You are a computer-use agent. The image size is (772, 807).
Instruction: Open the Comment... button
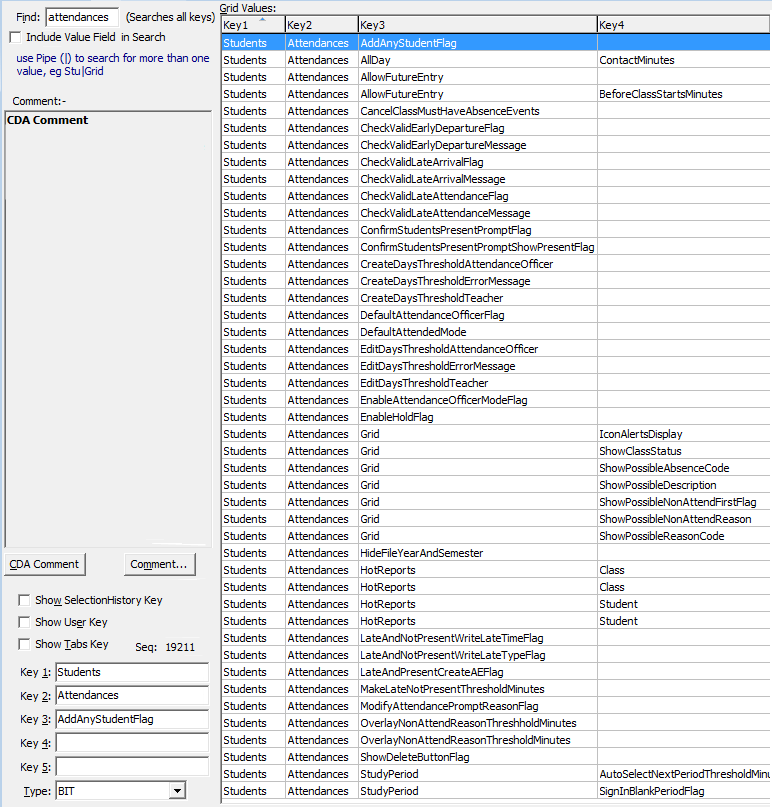[x=160, y=564]
